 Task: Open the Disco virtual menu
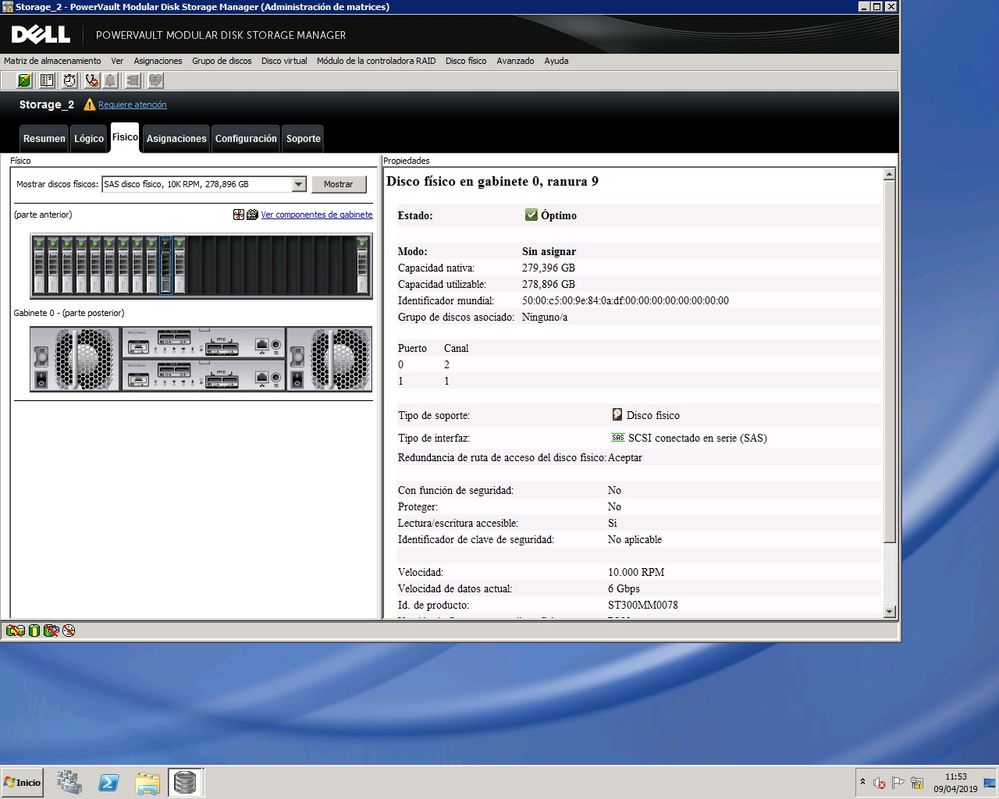click(x=284, y=61)
